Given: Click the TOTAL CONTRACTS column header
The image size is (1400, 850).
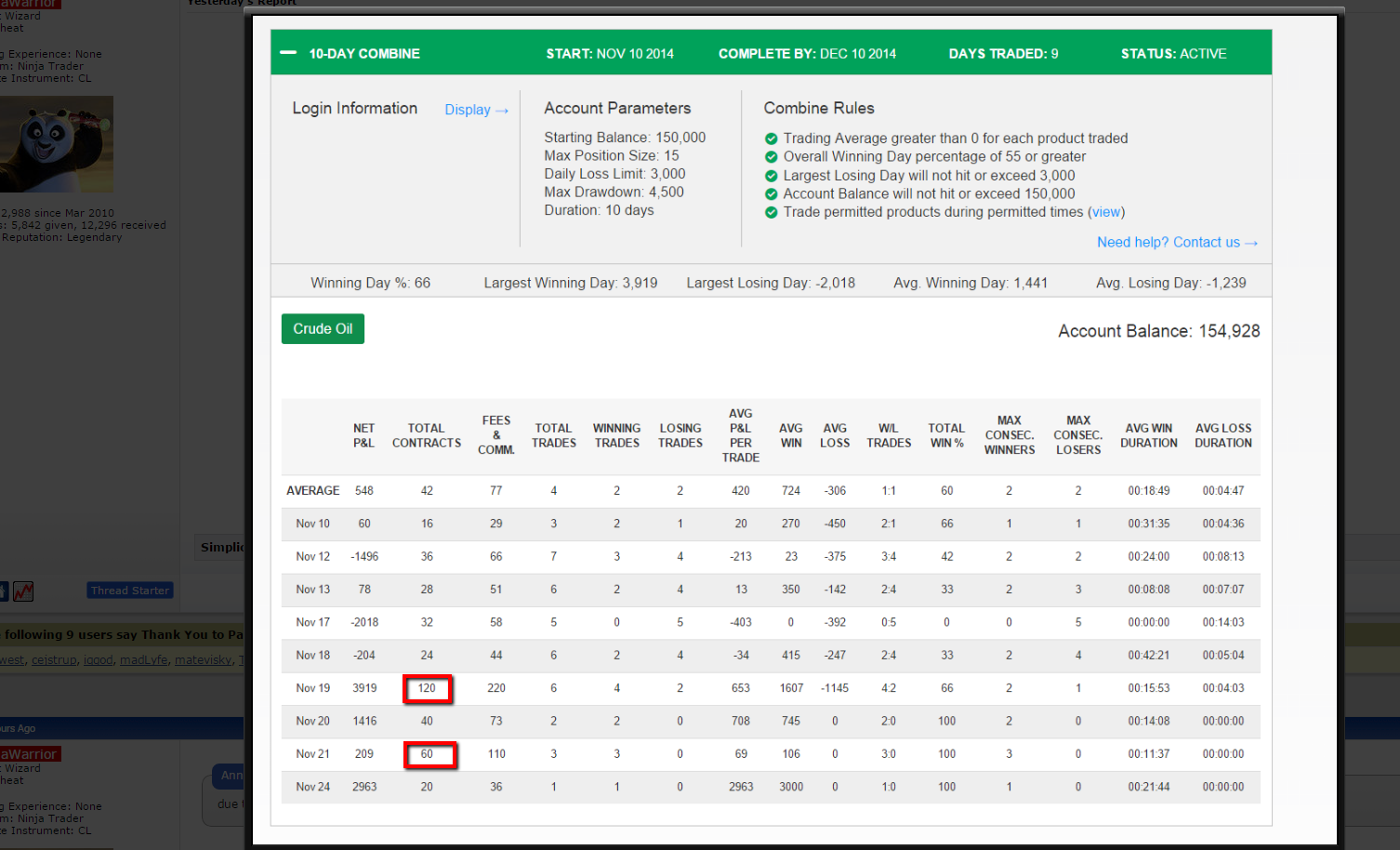Looking at the screenshot, I should coord(427,435).
